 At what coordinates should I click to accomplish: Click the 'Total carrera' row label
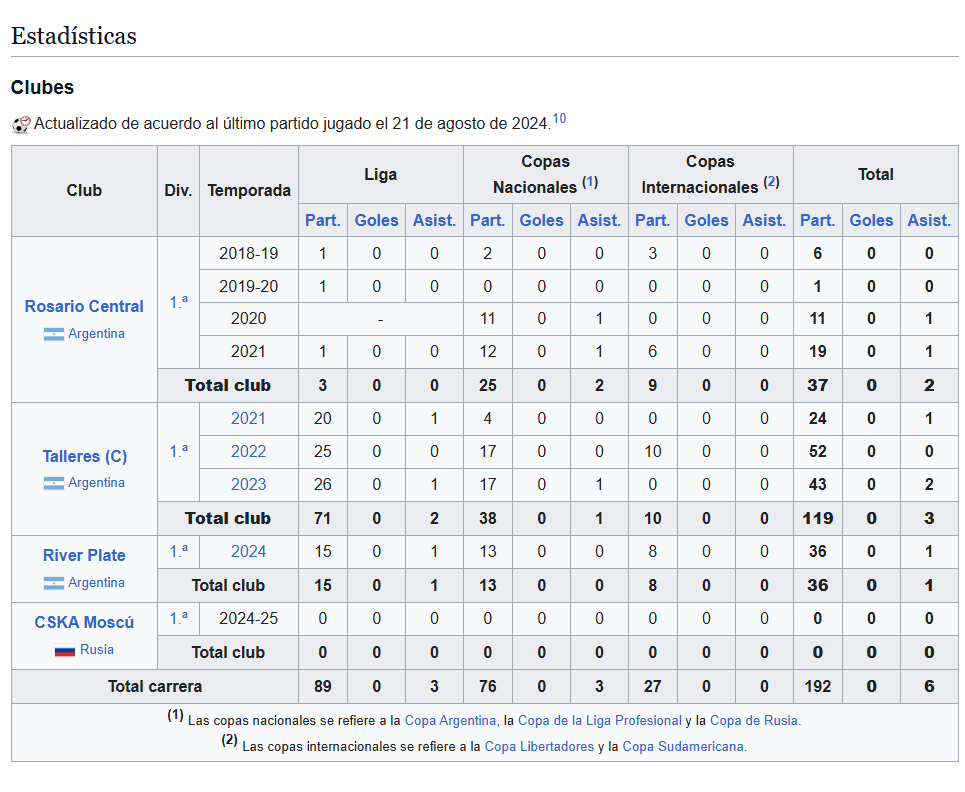pos(155,686)
